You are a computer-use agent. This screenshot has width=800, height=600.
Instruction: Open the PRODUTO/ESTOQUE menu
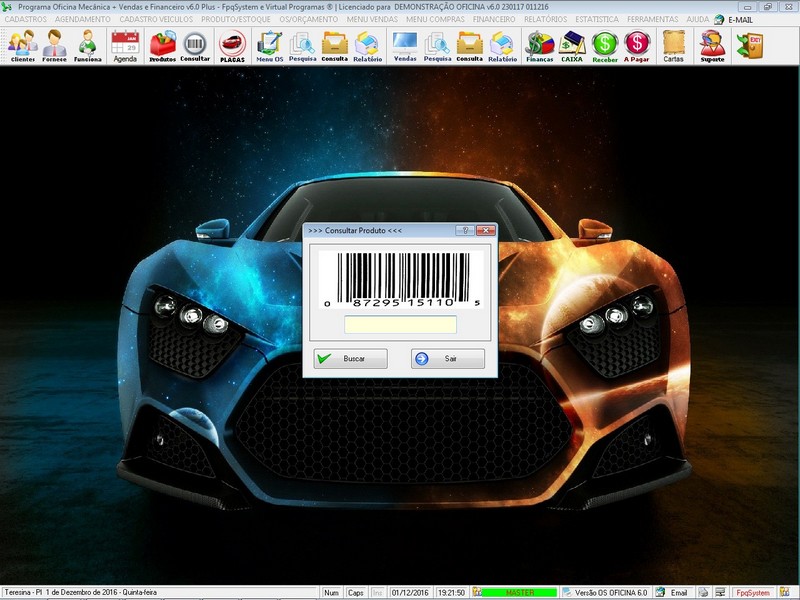(x=236, y=19)
